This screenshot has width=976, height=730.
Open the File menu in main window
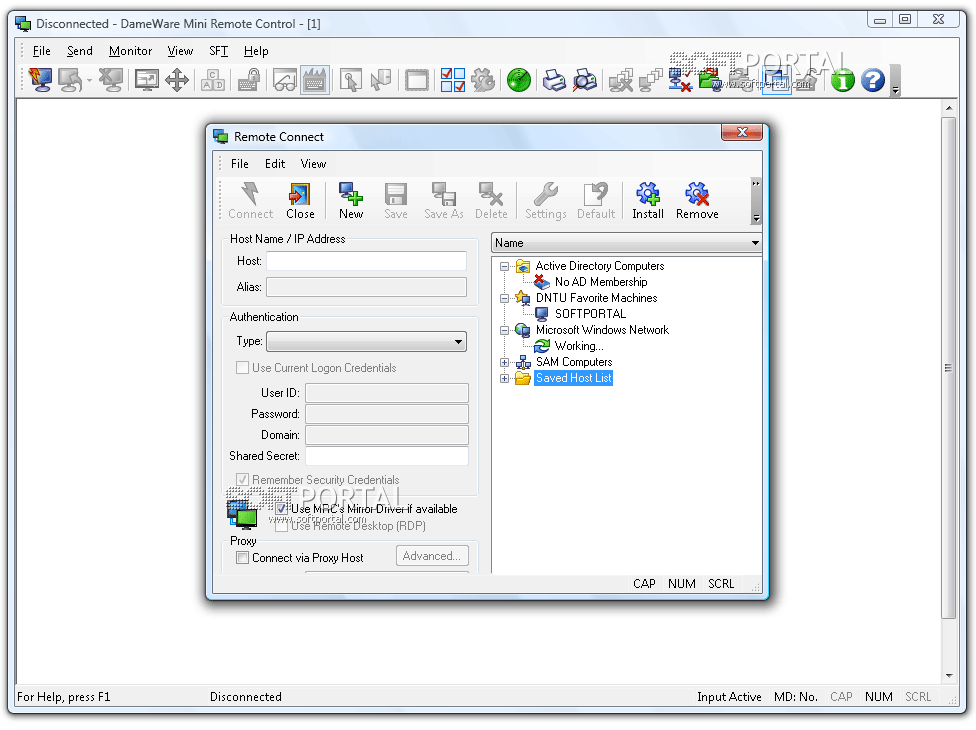click(x=41, y=51)
